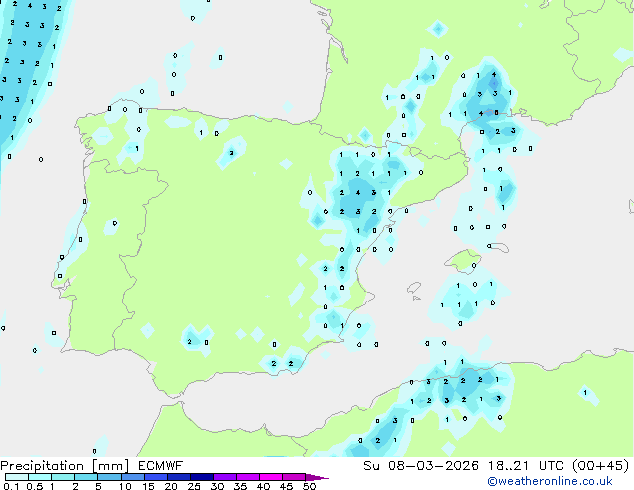The image size is (634, 490).
Task: Select the 15–20 mm legend swatch
Action: coord(156,477)
